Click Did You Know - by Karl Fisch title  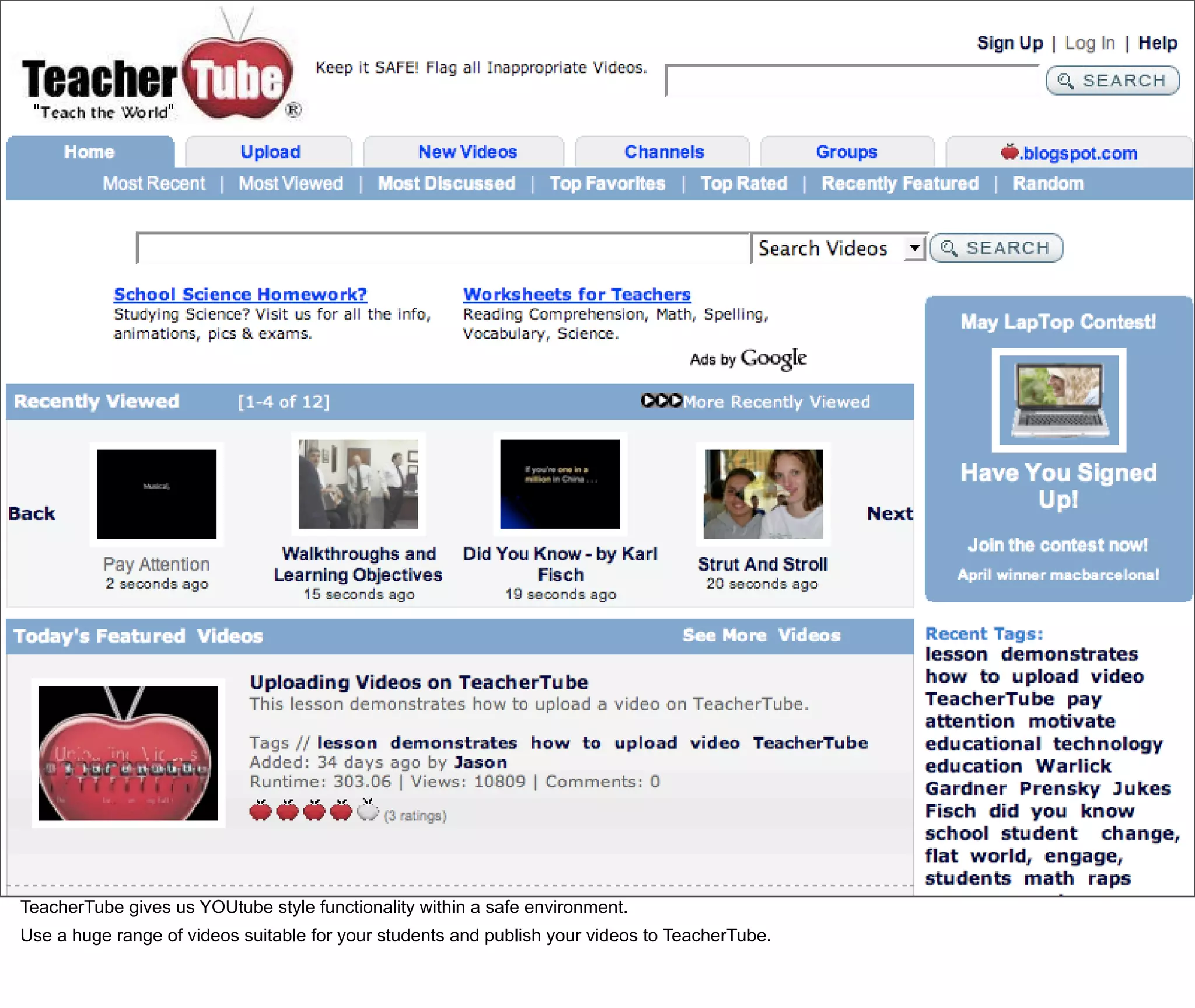tap(560, 564)
